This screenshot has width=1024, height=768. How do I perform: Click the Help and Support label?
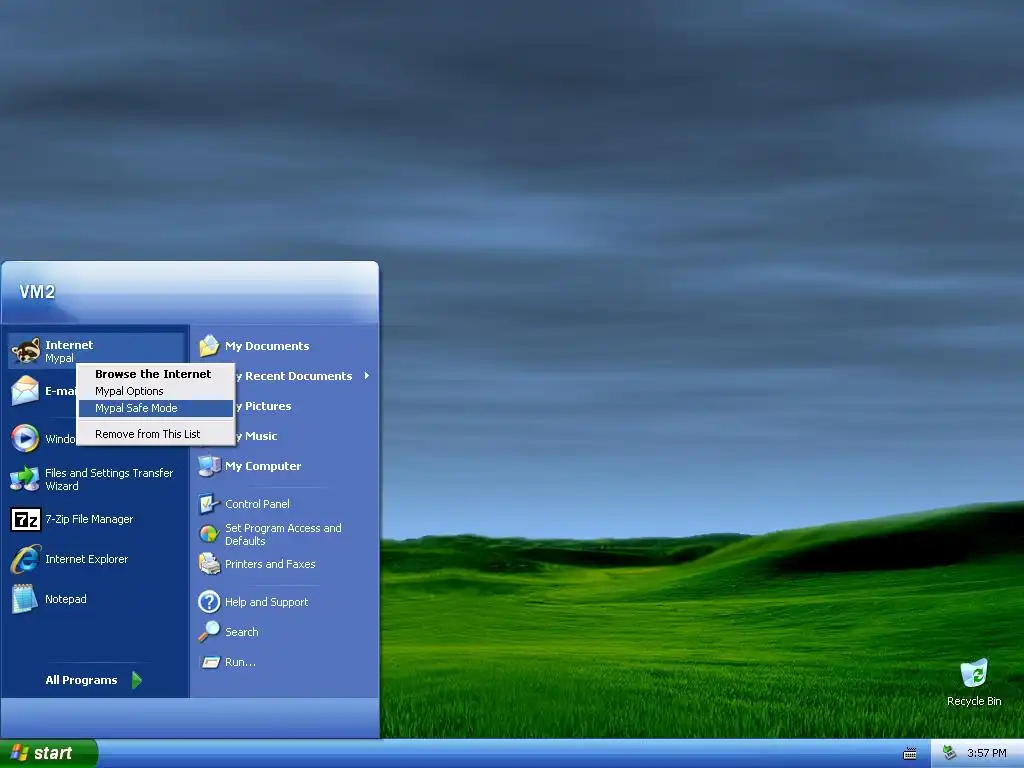(266, 601)
